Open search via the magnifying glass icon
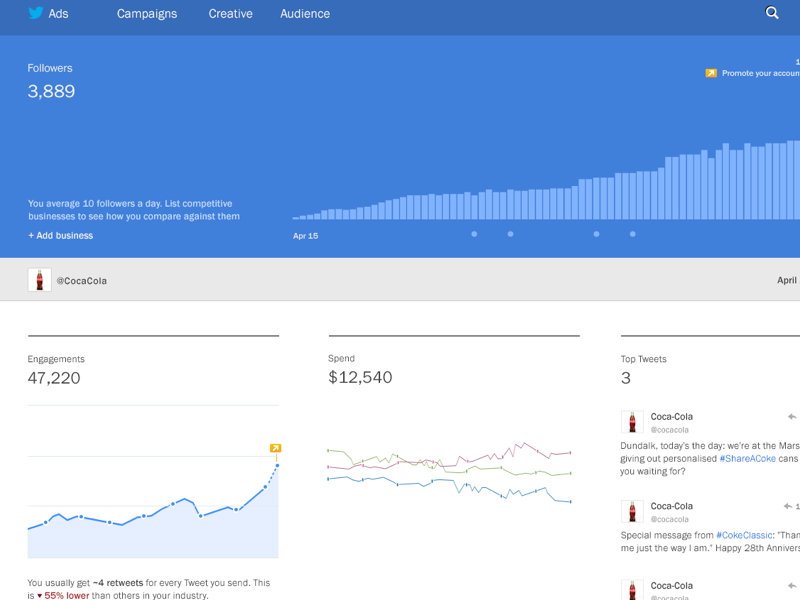The height and width of the screenshot is (600, 800). (x=771, y=13)
